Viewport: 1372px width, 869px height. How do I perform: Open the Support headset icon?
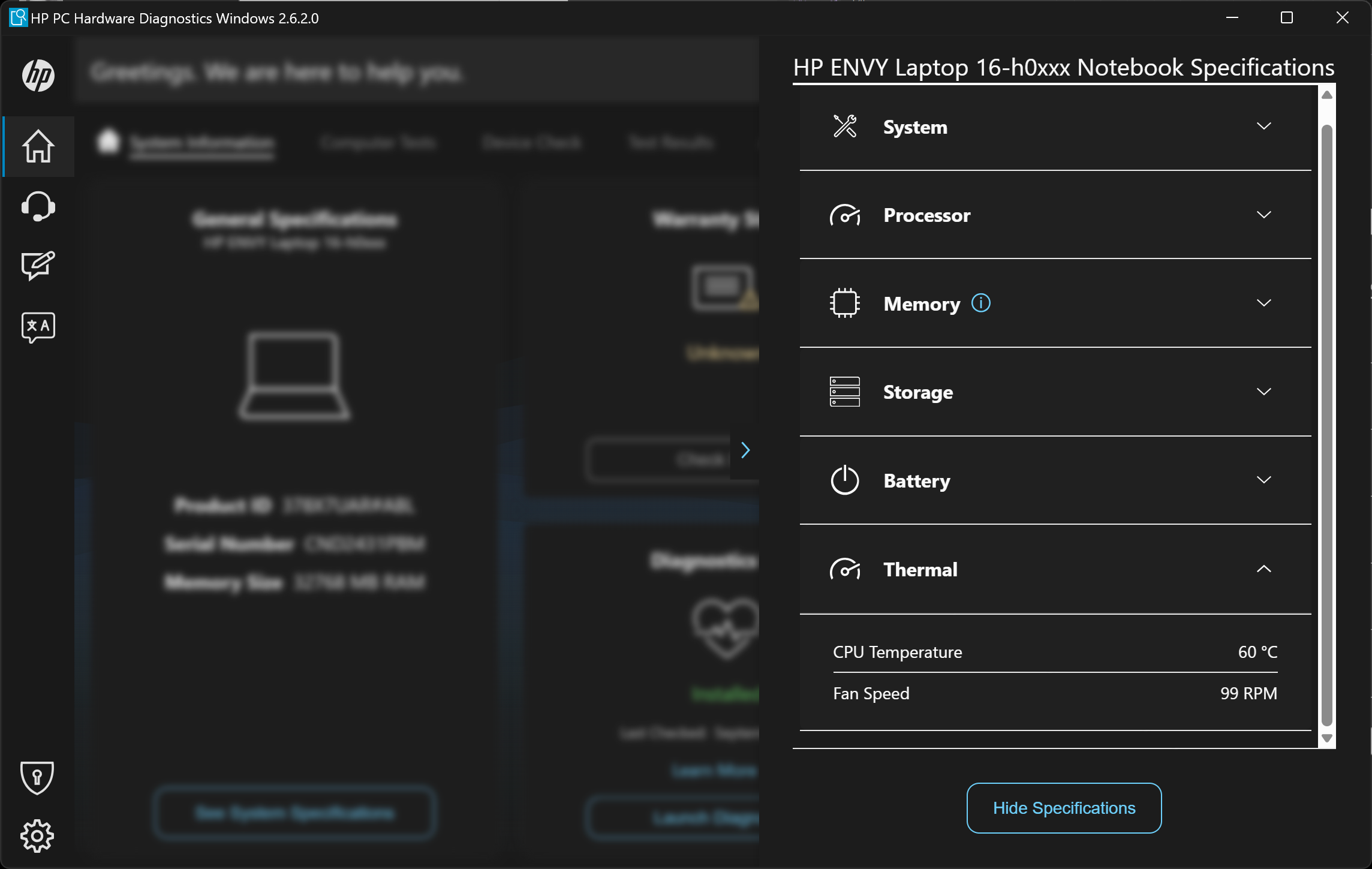[38, 206]
